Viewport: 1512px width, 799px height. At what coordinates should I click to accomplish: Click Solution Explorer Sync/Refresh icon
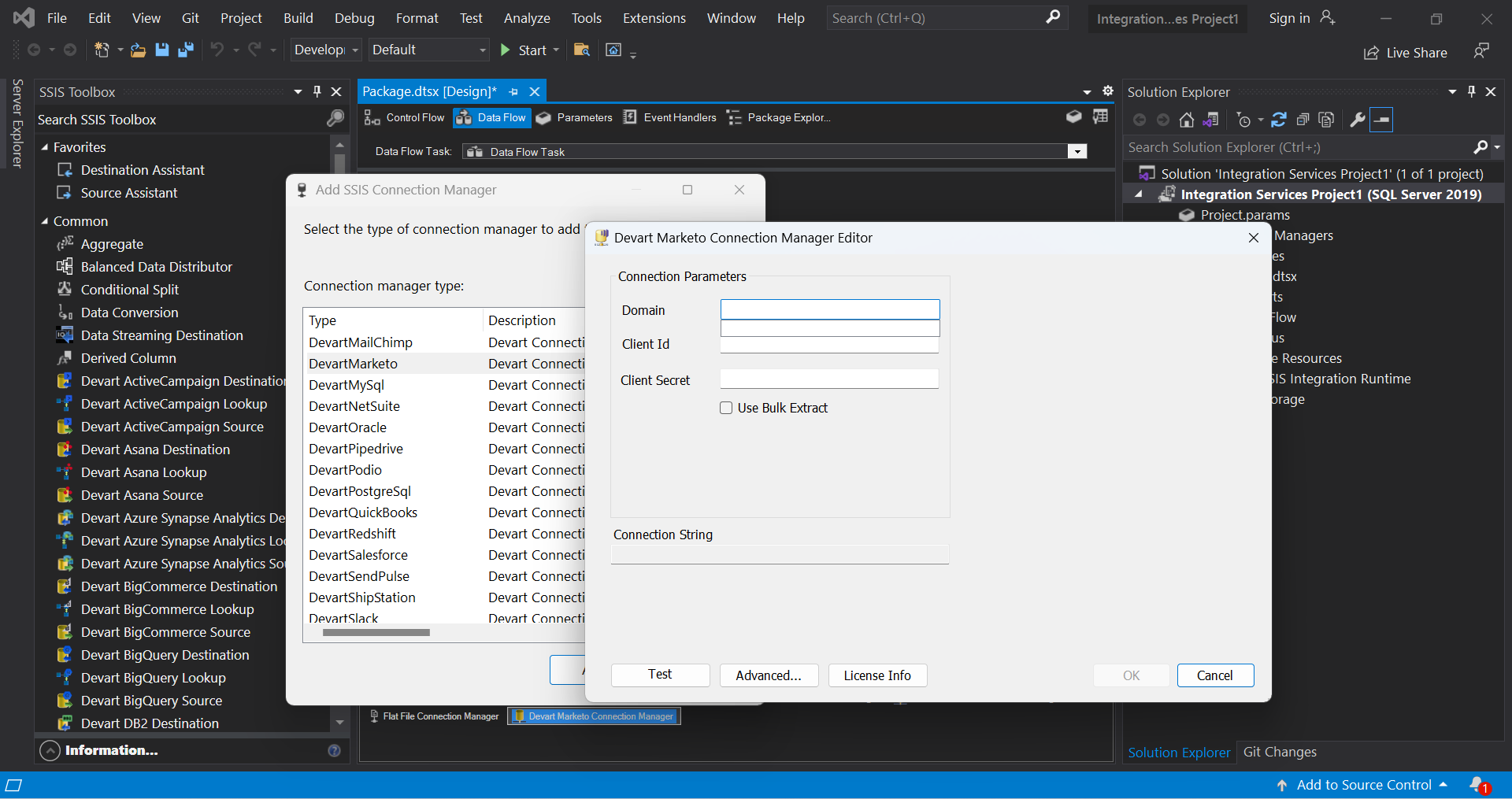[1279, 120]
